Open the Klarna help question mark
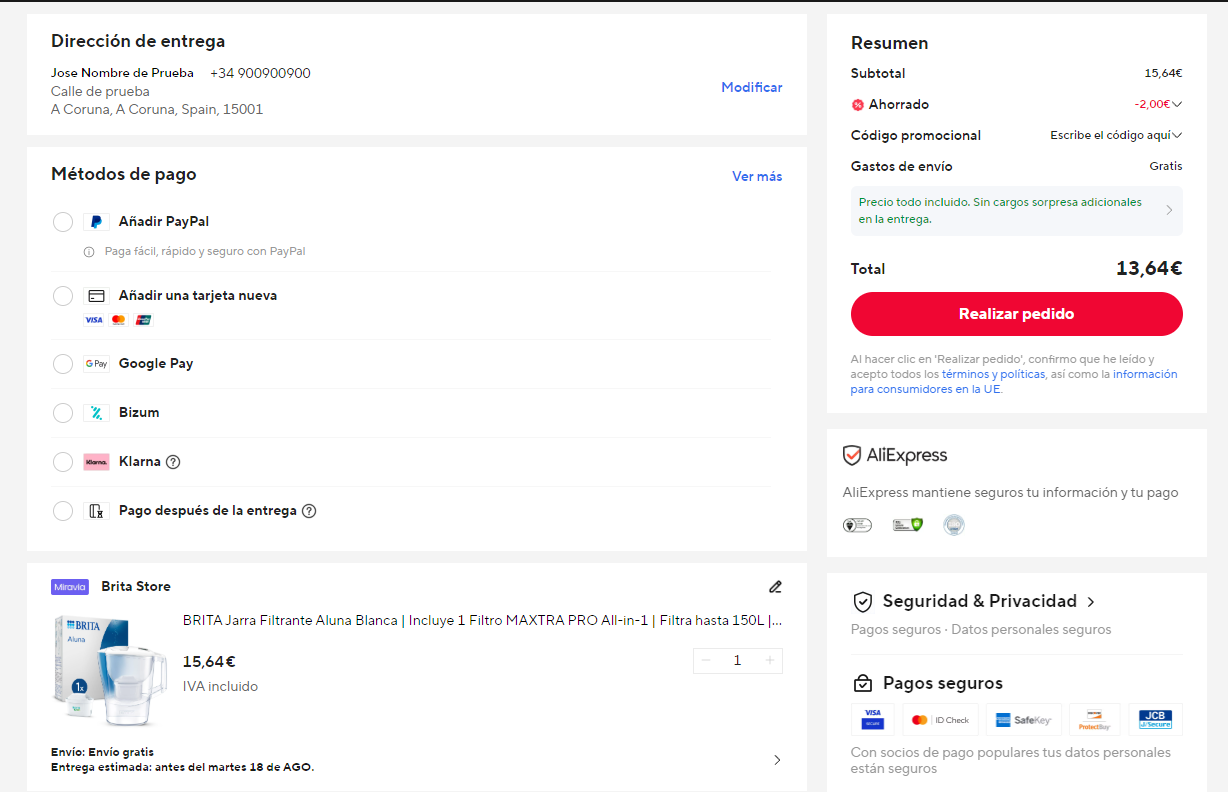 point(173,462)
